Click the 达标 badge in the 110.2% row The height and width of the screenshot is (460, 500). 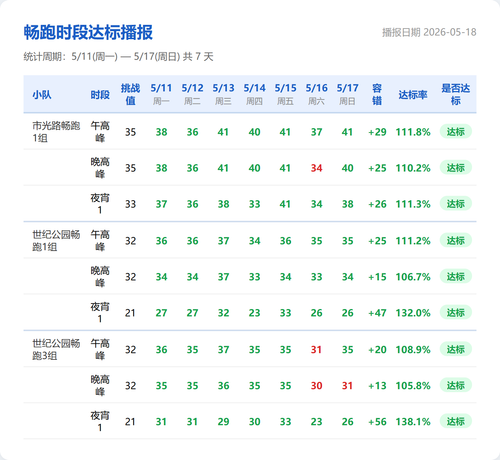click(456, 168)
